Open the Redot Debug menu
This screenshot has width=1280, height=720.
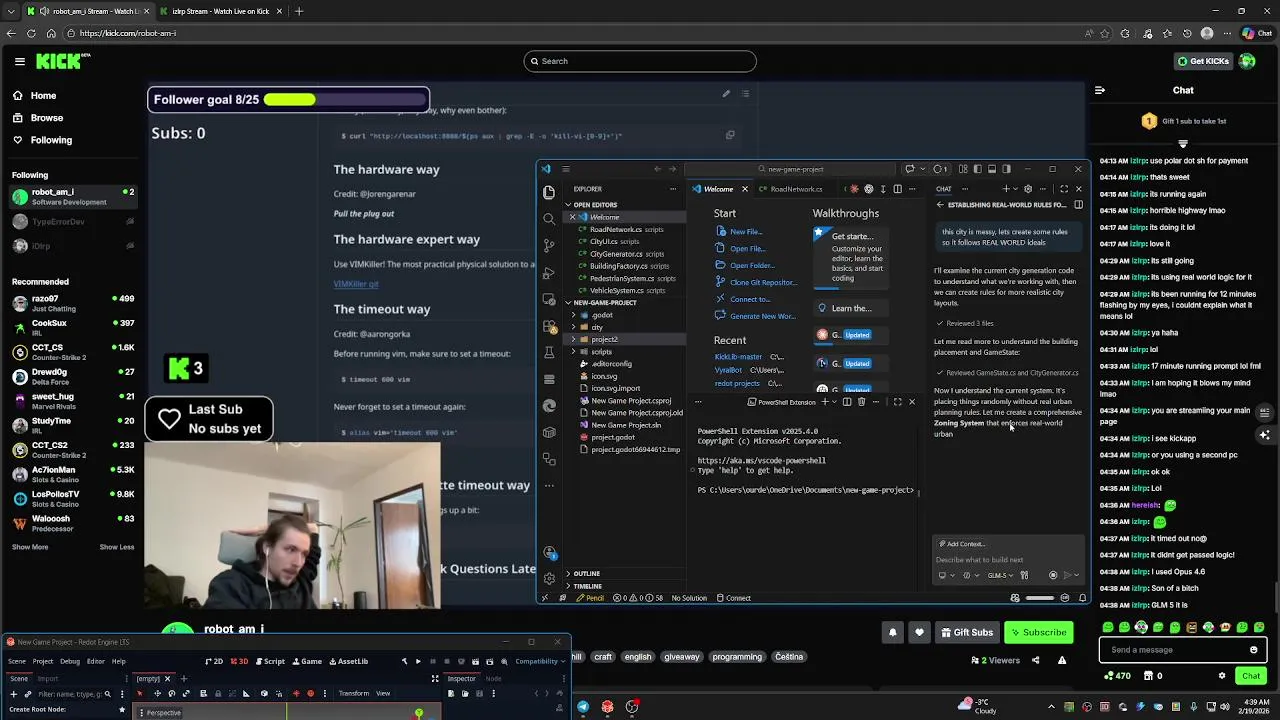click(x=70, y=661)
